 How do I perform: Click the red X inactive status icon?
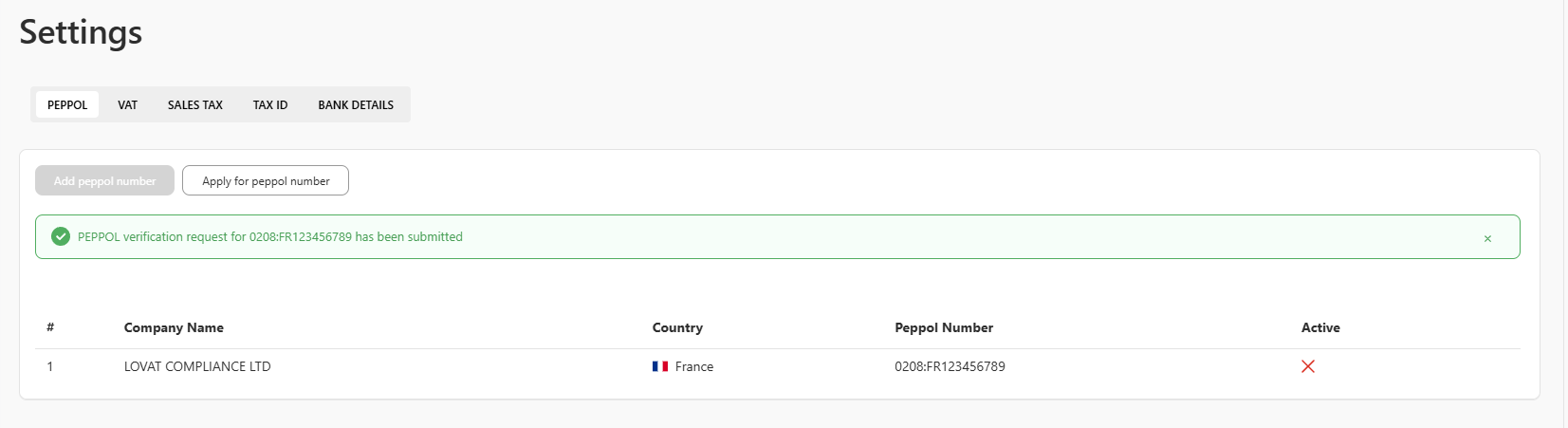(x=1308, y=366)
